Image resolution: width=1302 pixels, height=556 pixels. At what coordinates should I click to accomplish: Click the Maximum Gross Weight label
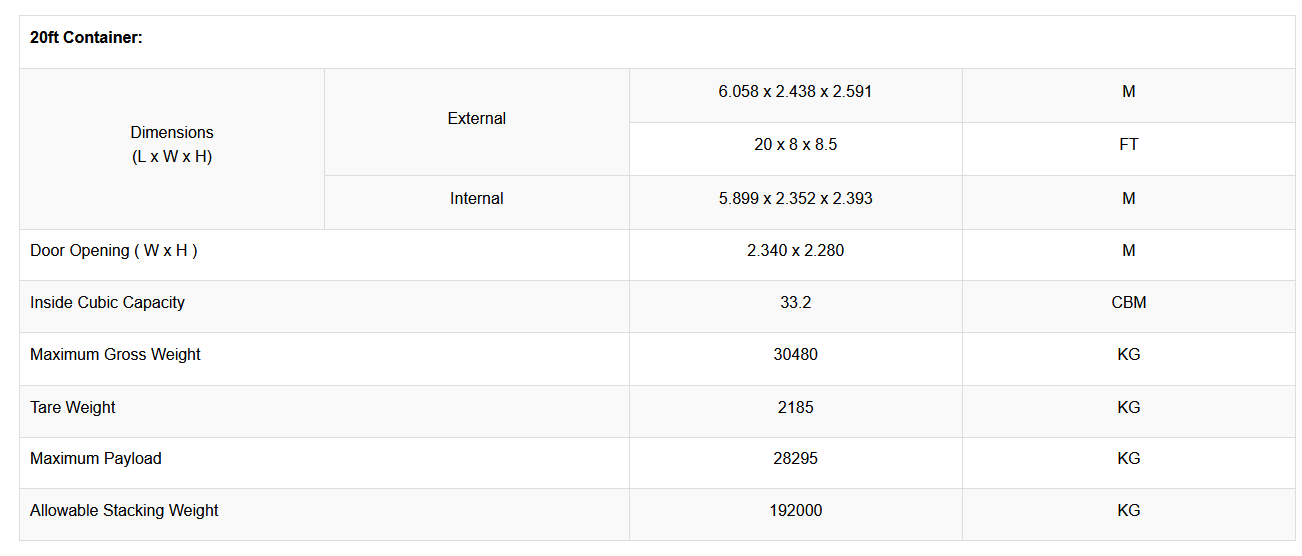click(115, 355)
